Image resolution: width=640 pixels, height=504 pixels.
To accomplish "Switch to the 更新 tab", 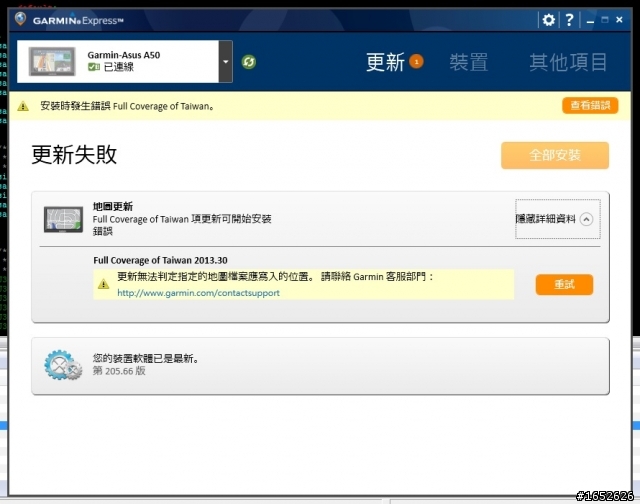I will 385,62.
